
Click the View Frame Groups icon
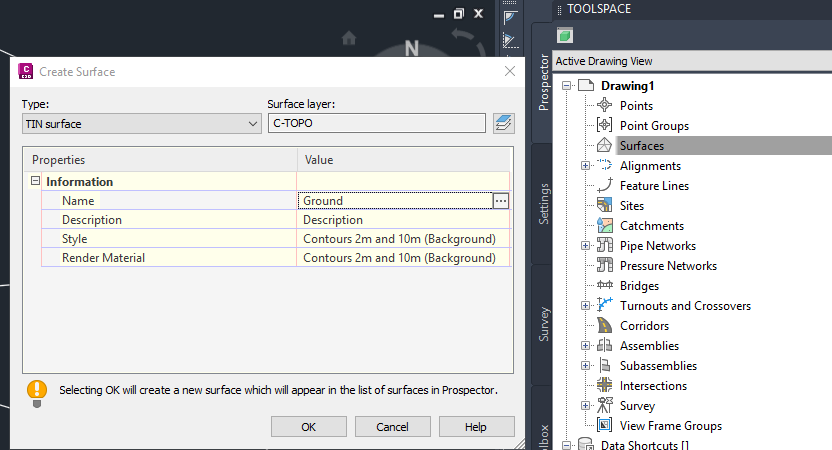(604, 425)
